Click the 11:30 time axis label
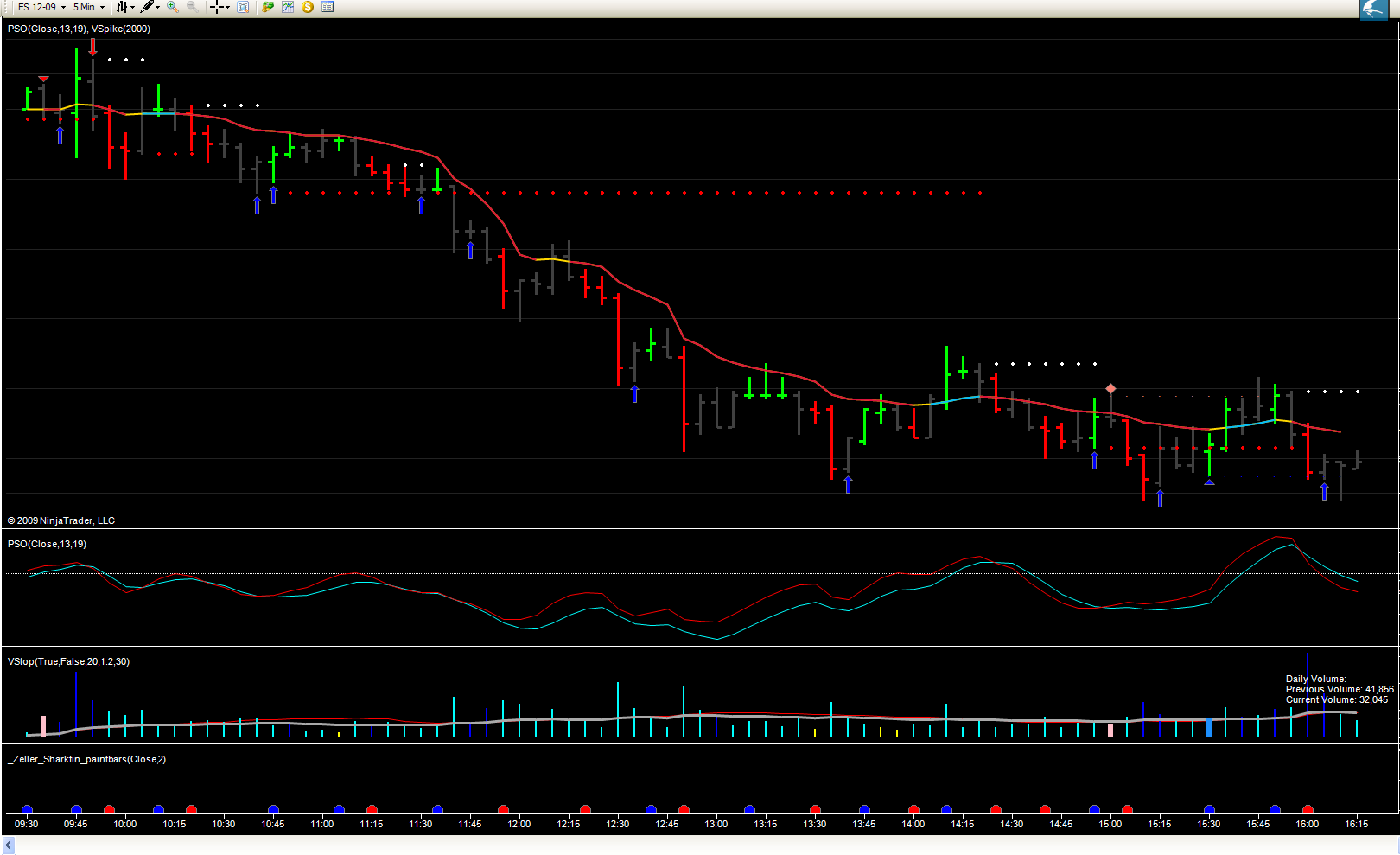This screenshot has width=1400, height=855. (x=421, y=824)
